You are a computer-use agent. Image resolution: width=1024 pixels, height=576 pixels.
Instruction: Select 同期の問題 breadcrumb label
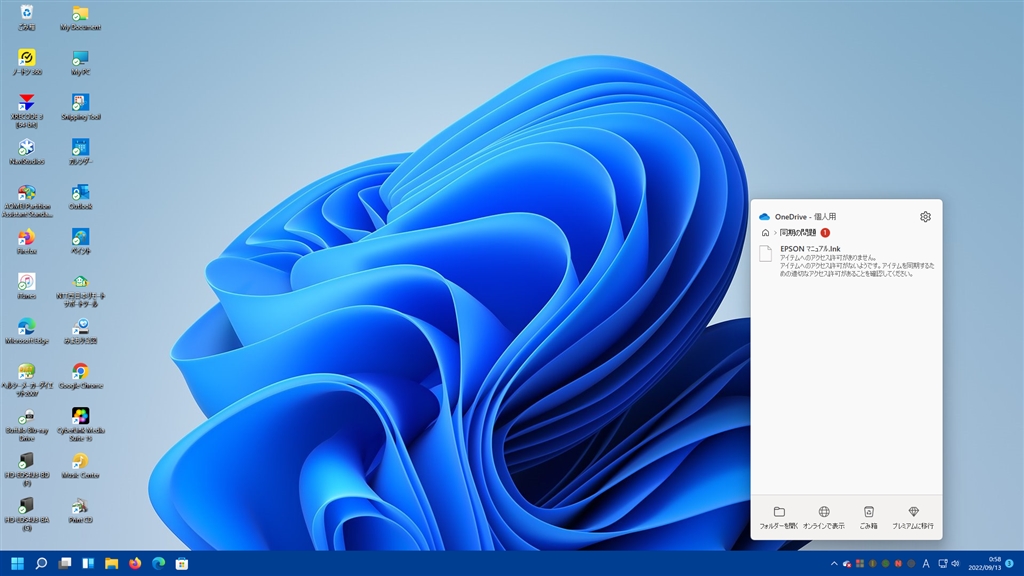tap(798, 233)
